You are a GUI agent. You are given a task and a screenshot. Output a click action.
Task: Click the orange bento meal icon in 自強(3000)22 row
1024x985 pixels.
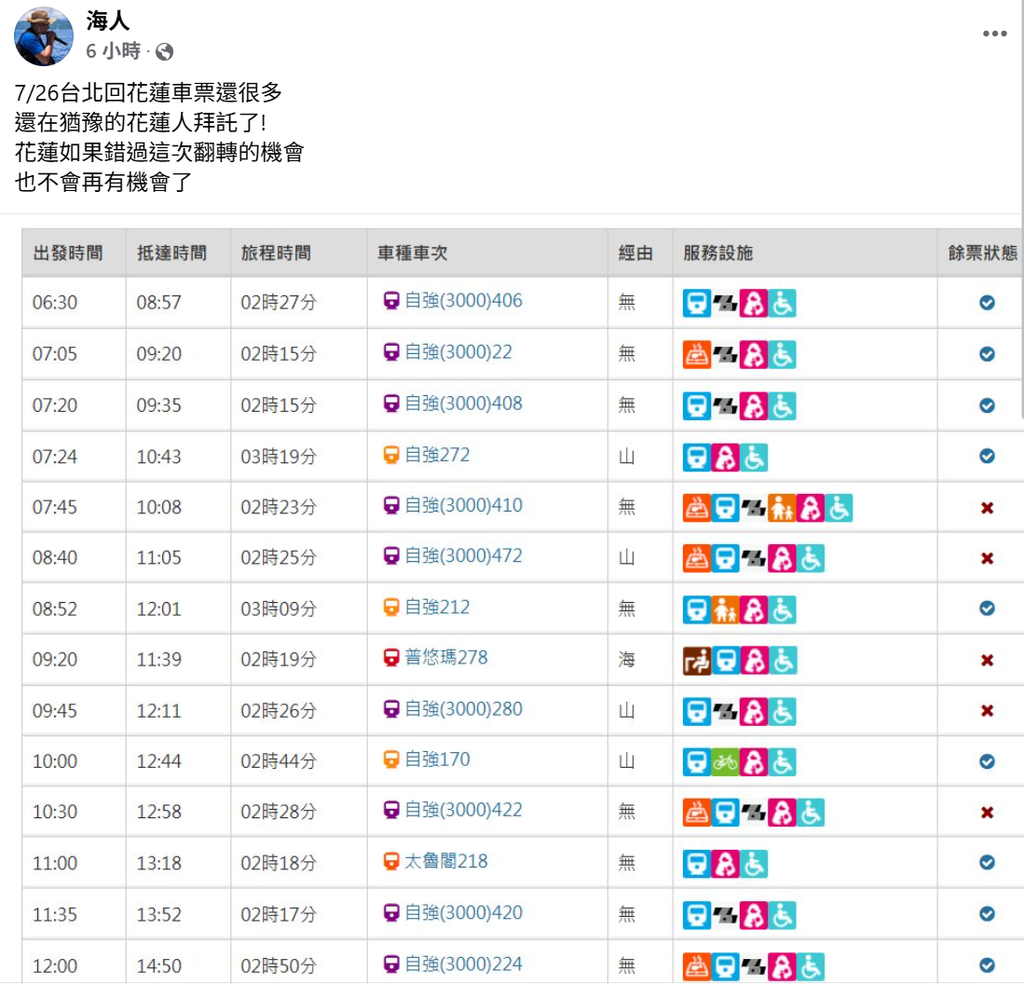[696, 355]
